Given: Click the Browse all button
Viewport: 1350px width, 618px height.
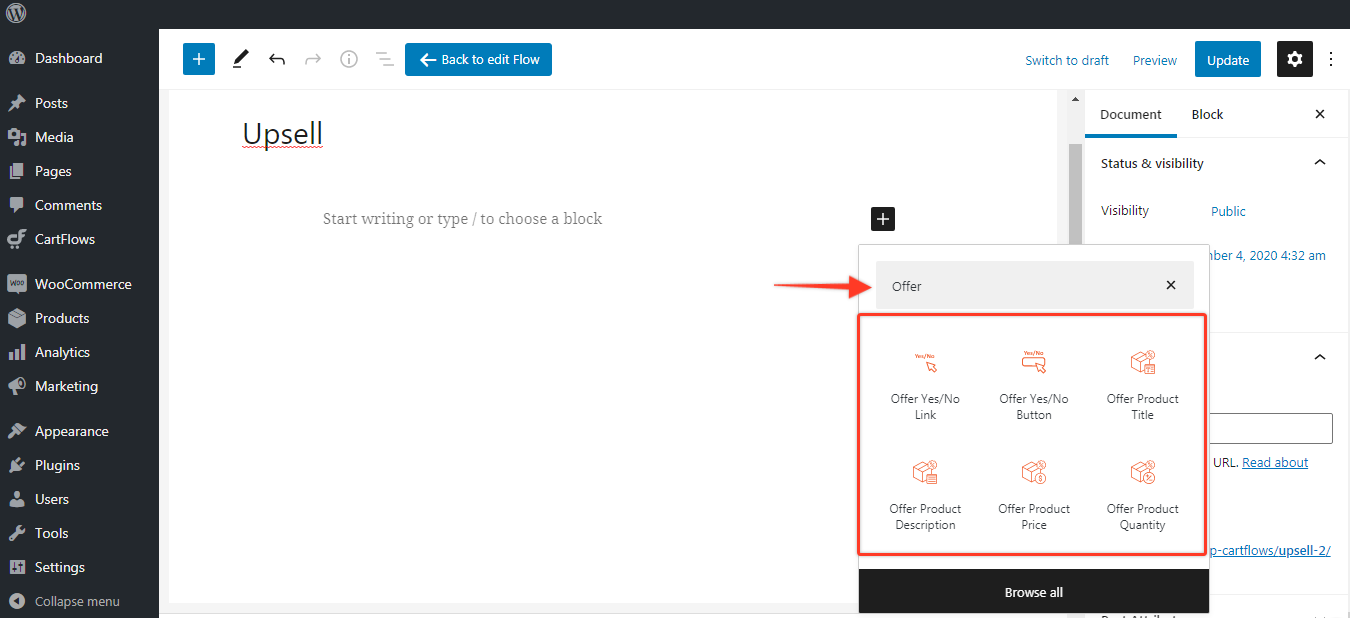Looking at the screenshot, I should 1033,592.
